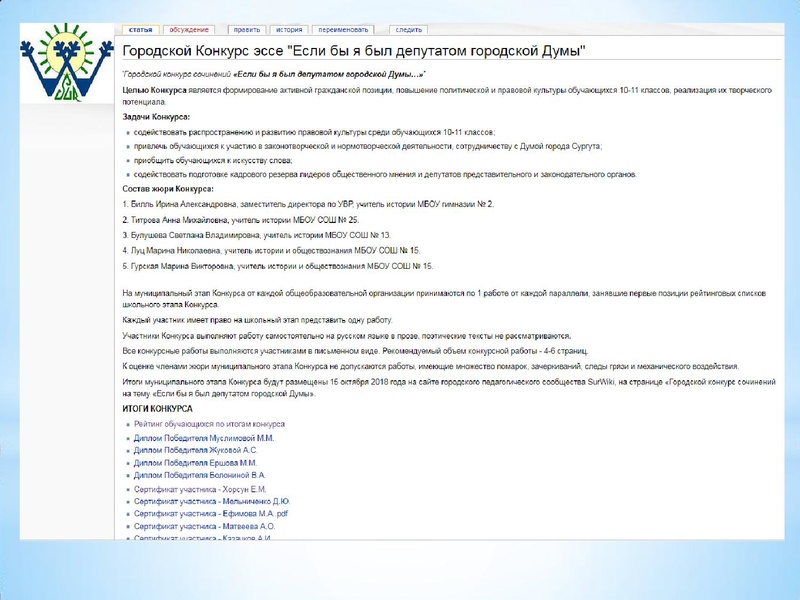This screenshot has height=600, width=800.
Task: View page 'история' tab
Action: (x=289, y=31)
